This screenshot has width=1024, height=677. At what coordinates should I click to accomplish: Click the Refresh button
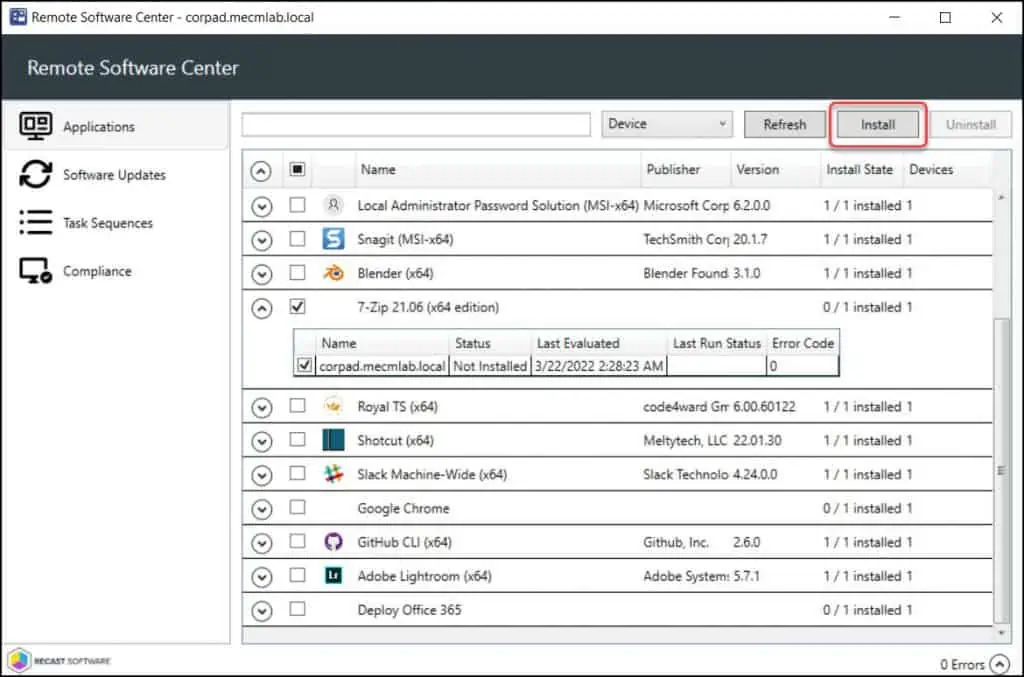pos(784,124)
